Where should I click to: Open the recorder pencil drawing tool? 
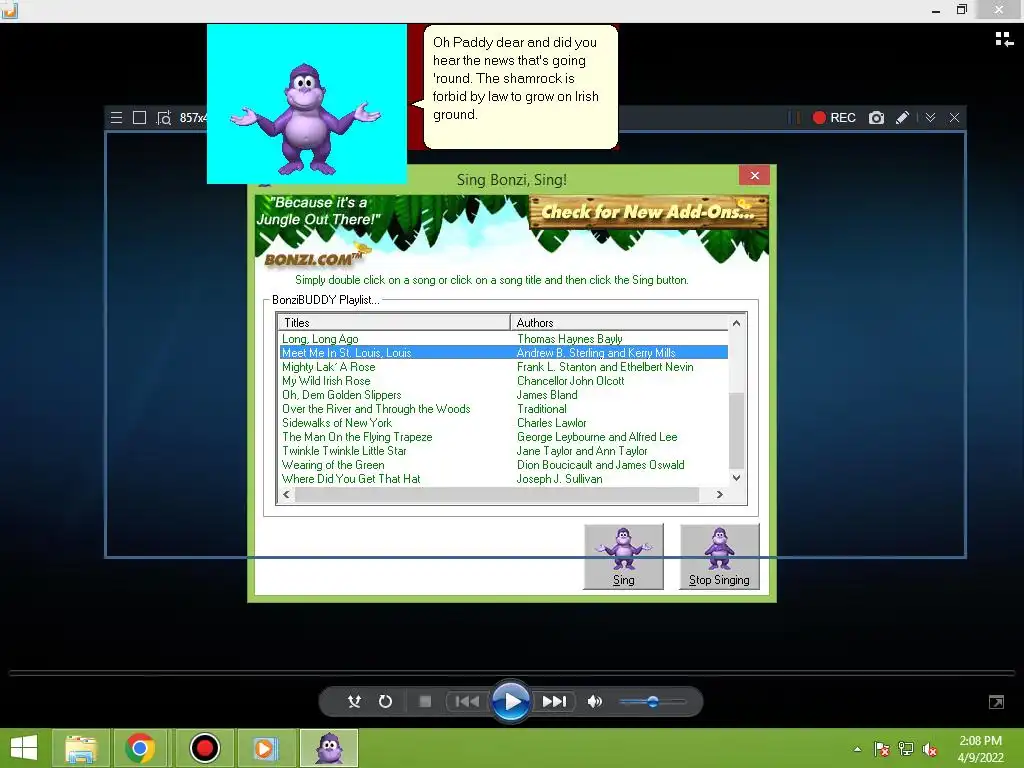pos(903,118)
